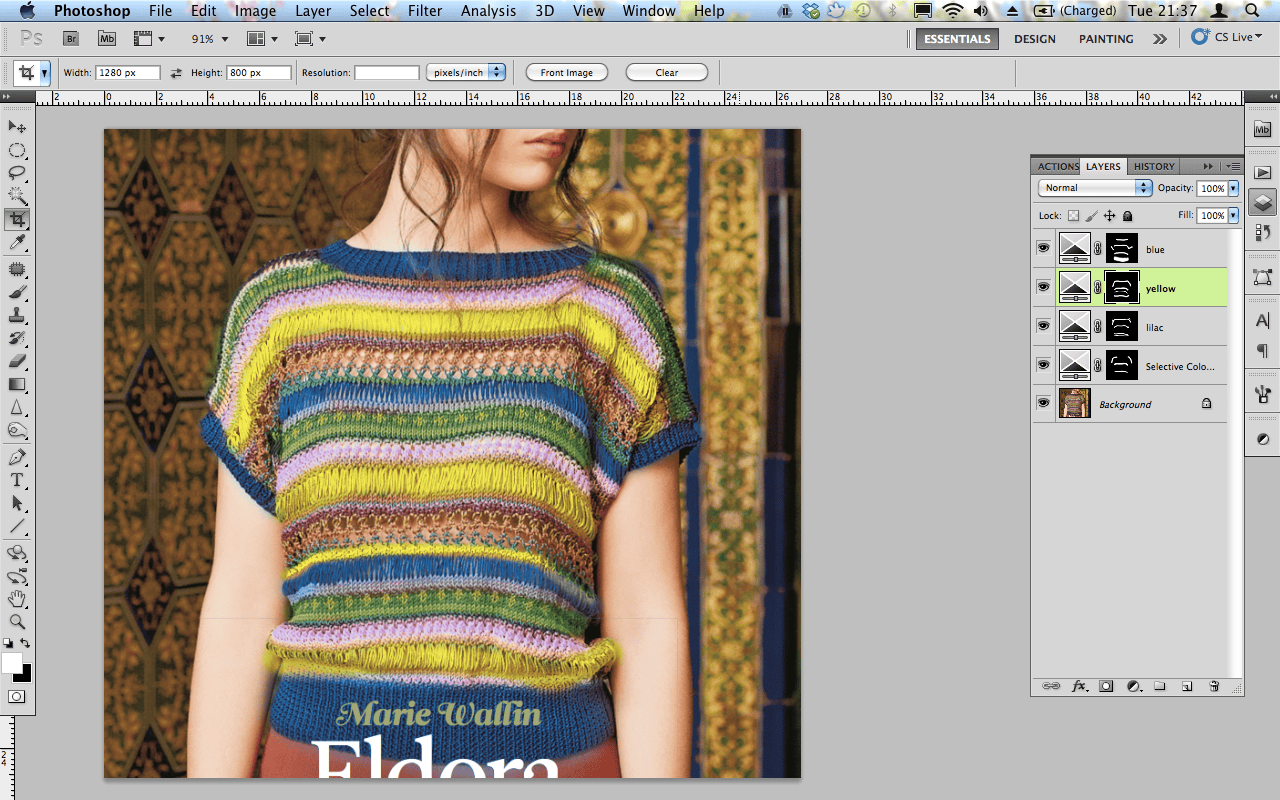Image resolution: width=1280 pixels, height=800 pixels.
Task: Switch to the Actions tab
Action: click(x=1058, y=166)
